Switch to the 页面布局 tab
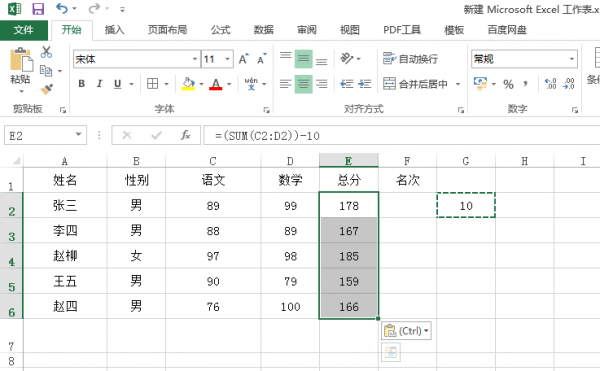 (x=168, y=30)
